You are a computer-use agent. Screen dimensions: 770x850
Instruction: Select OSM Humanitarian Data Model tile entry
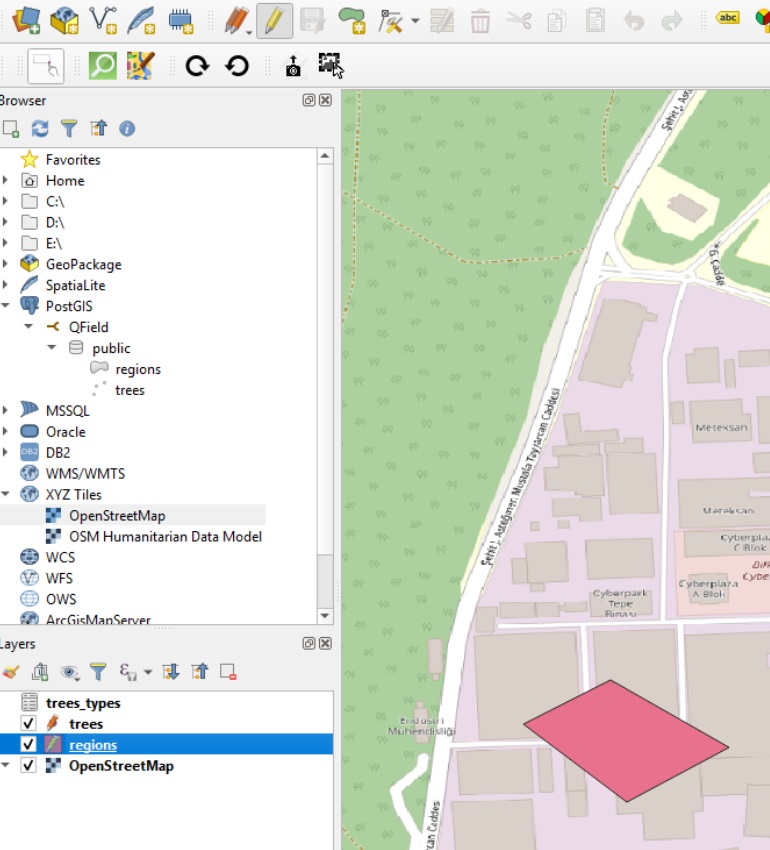(165, 536)
